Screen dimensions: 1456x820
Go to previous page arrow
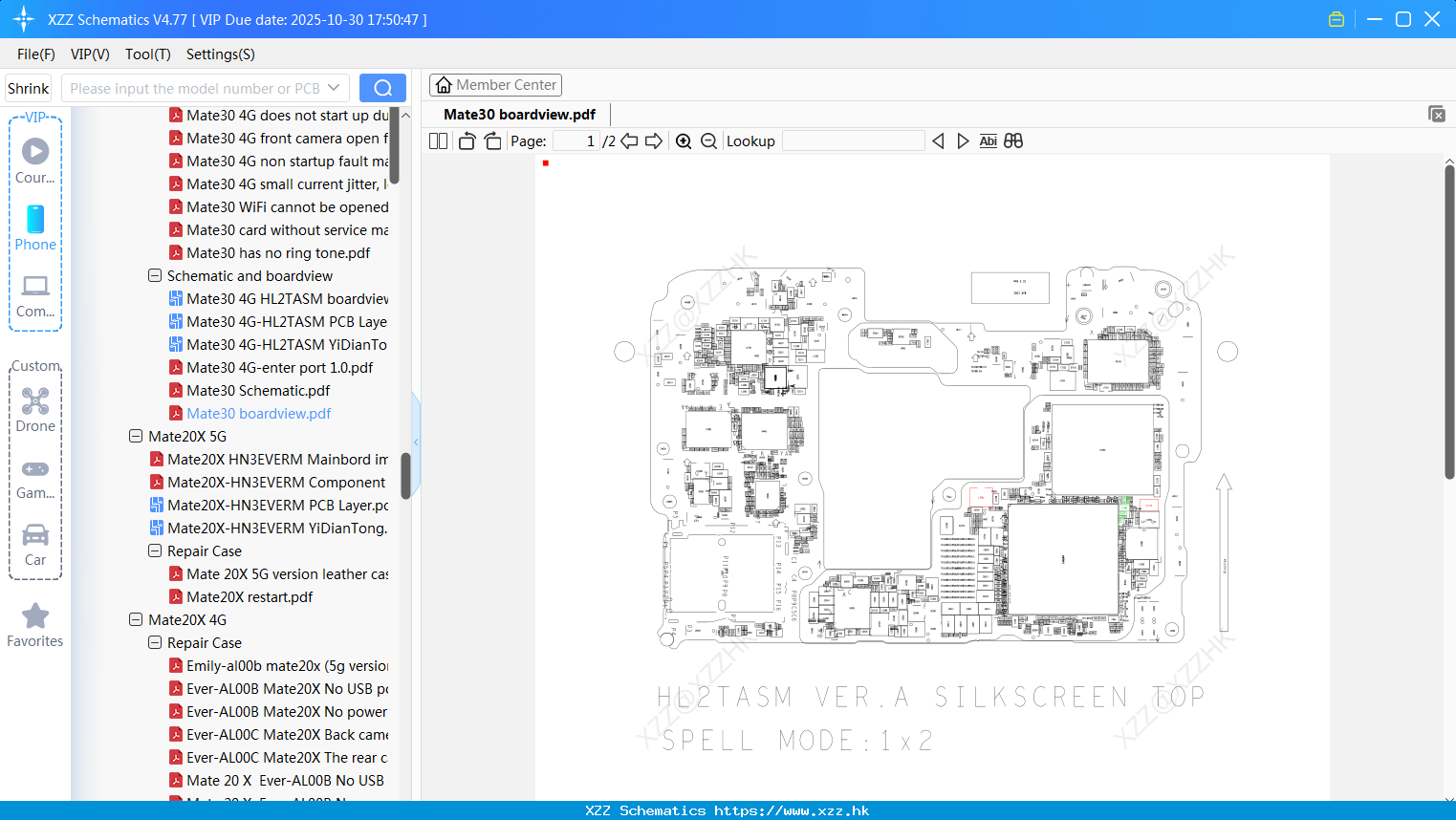coord(629,141)
